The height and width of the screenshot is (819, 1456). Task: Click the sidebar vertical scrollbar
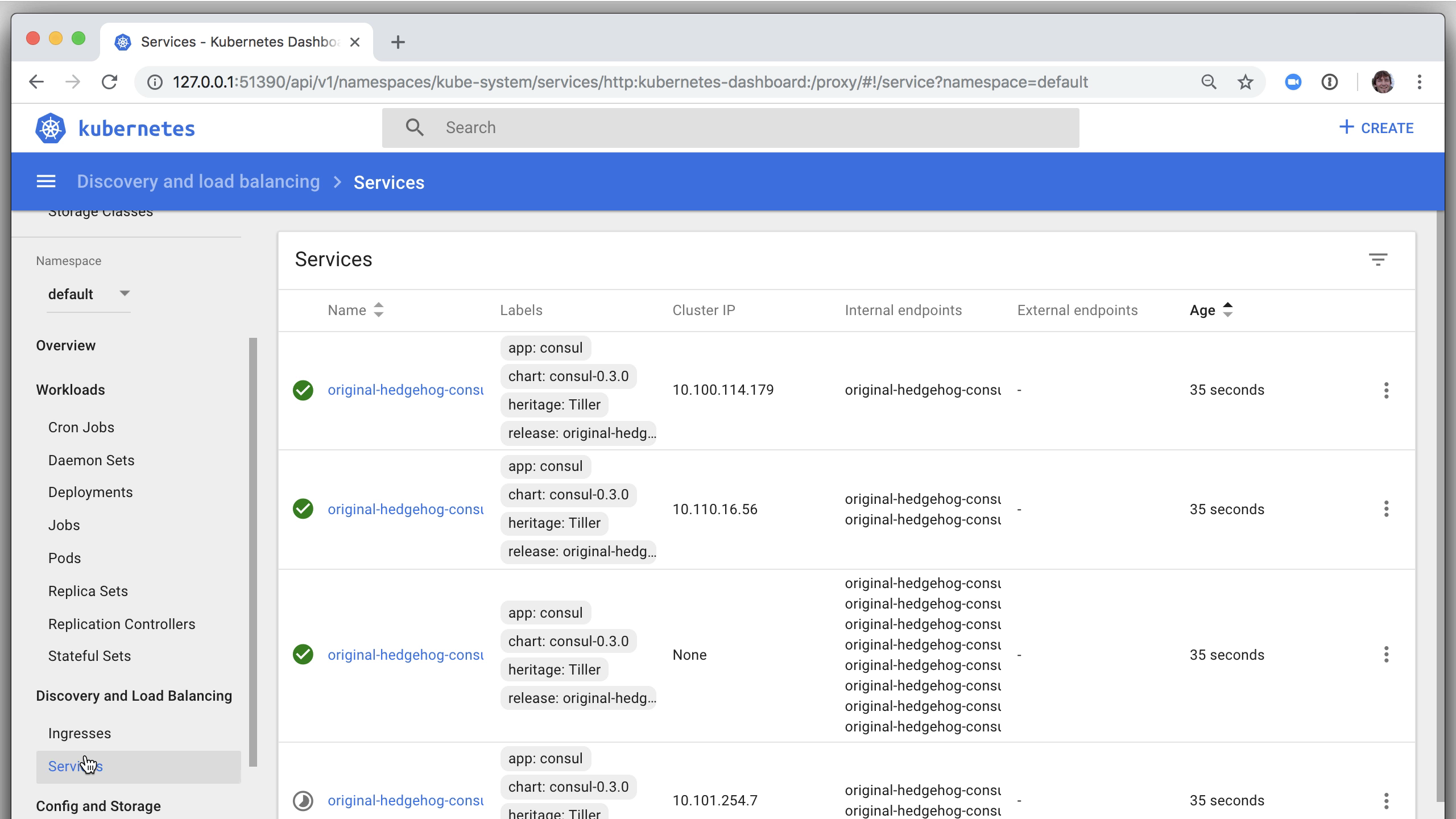pos(253,552)
